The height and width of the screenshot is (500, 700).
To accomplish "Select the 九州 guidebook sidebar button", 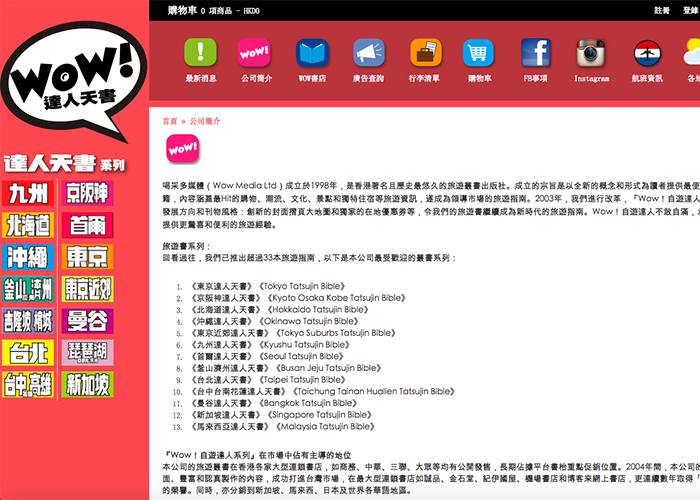I will coord(28,193).
